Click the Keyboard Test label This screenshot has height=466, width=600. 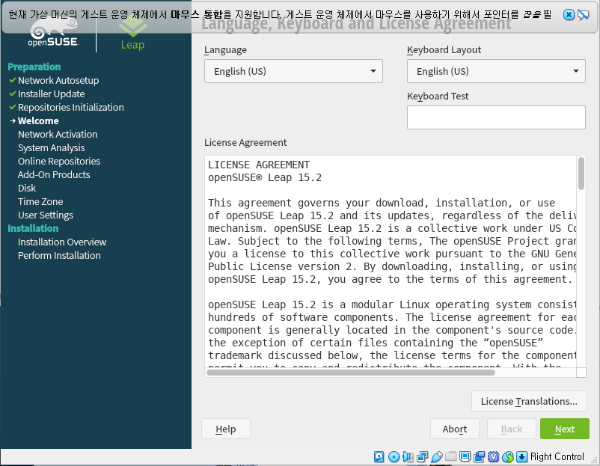[x=438, y=96]
